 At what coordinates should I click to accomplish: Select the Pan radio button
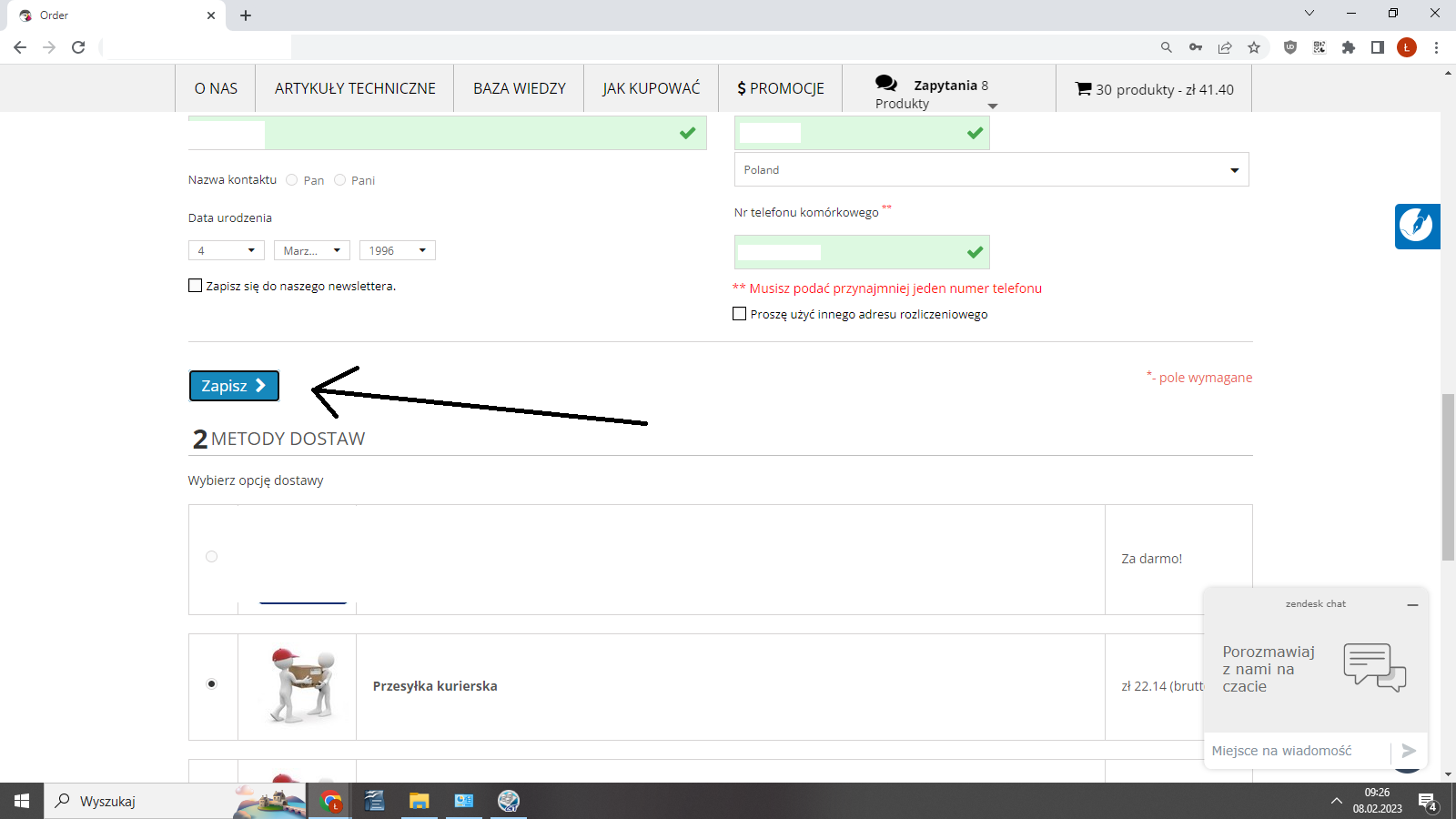292,180
